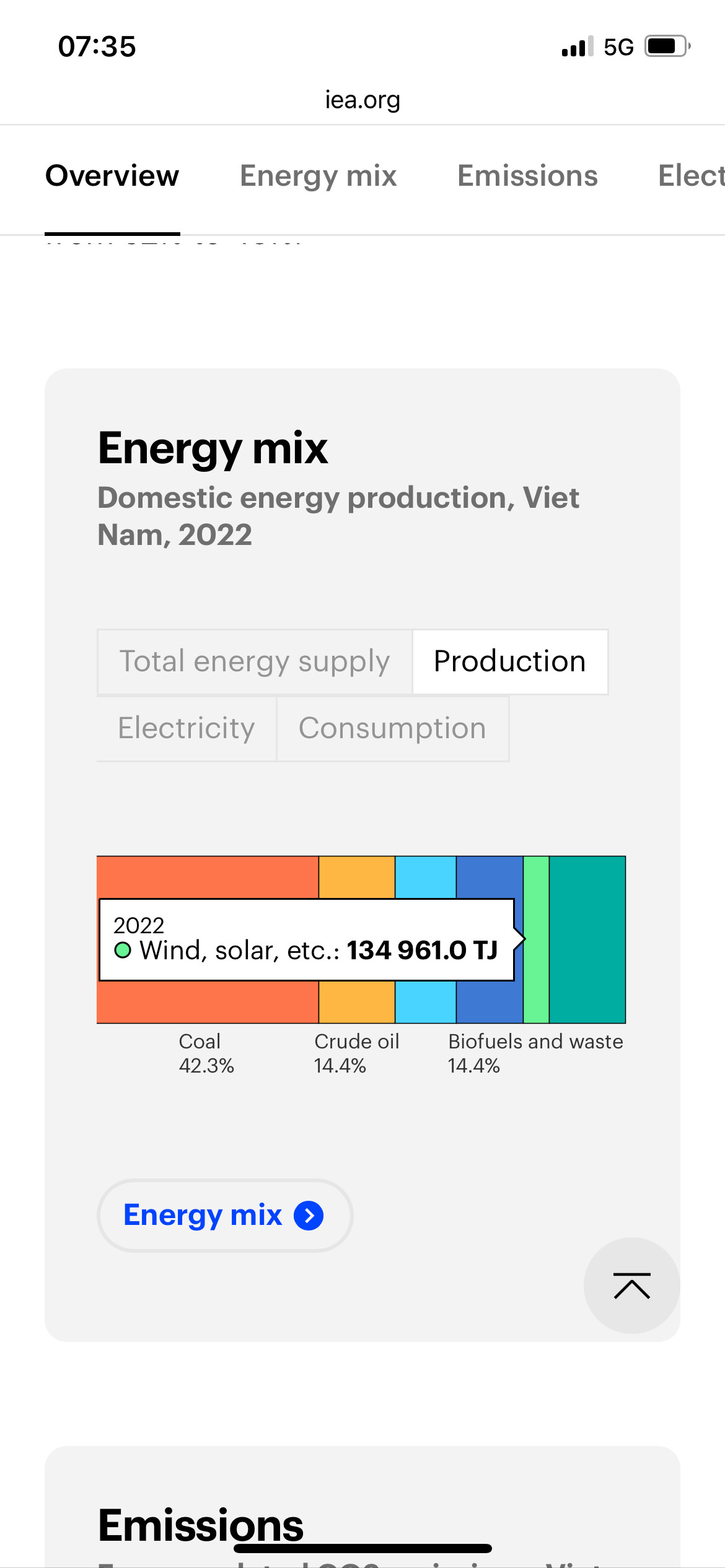Tap the battery icon in status bar
This screenshot has width=725, height=1568.
click(667, 46)
